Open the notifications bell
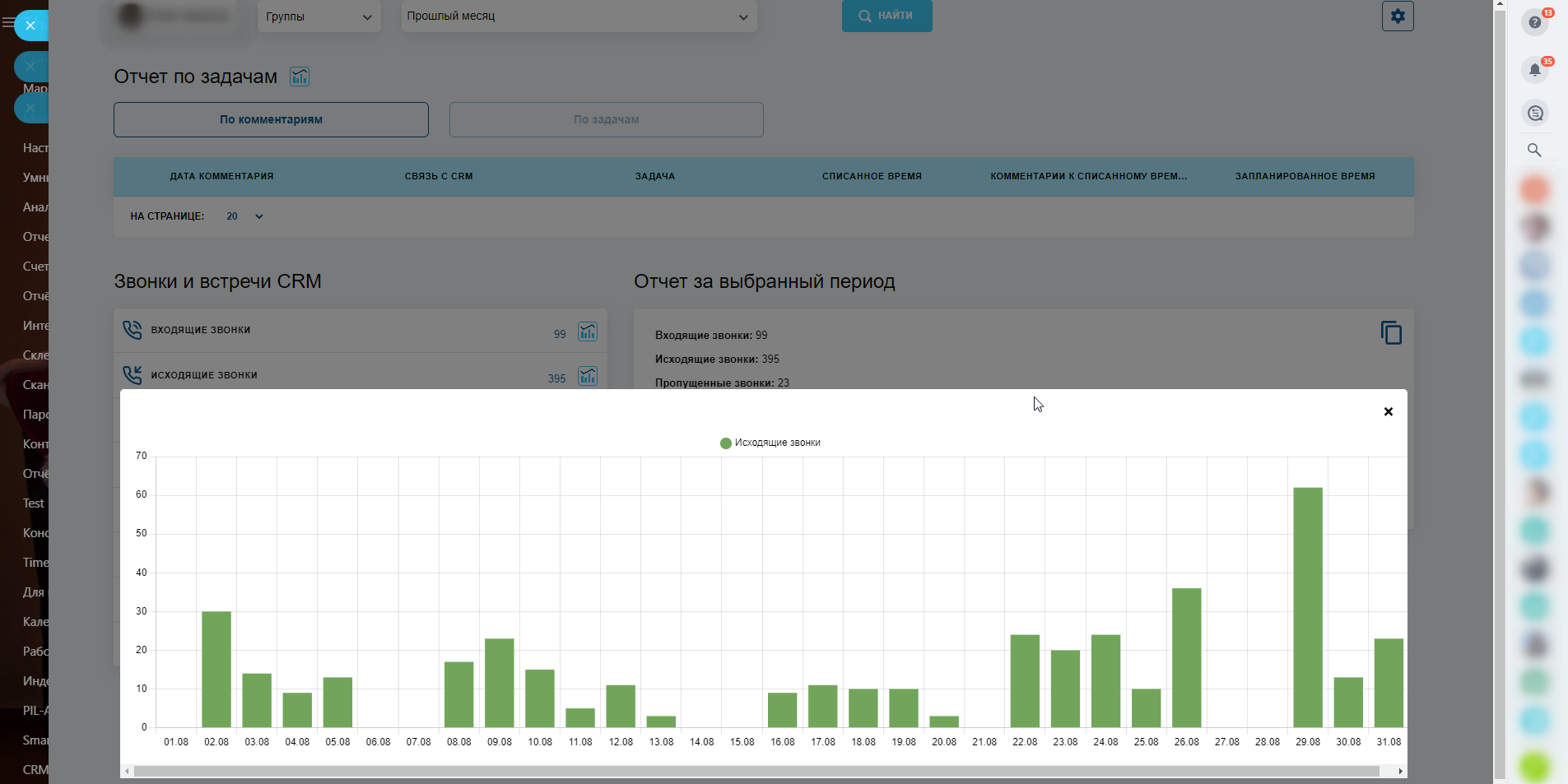1568x784 pixels. click(1534, 70)
